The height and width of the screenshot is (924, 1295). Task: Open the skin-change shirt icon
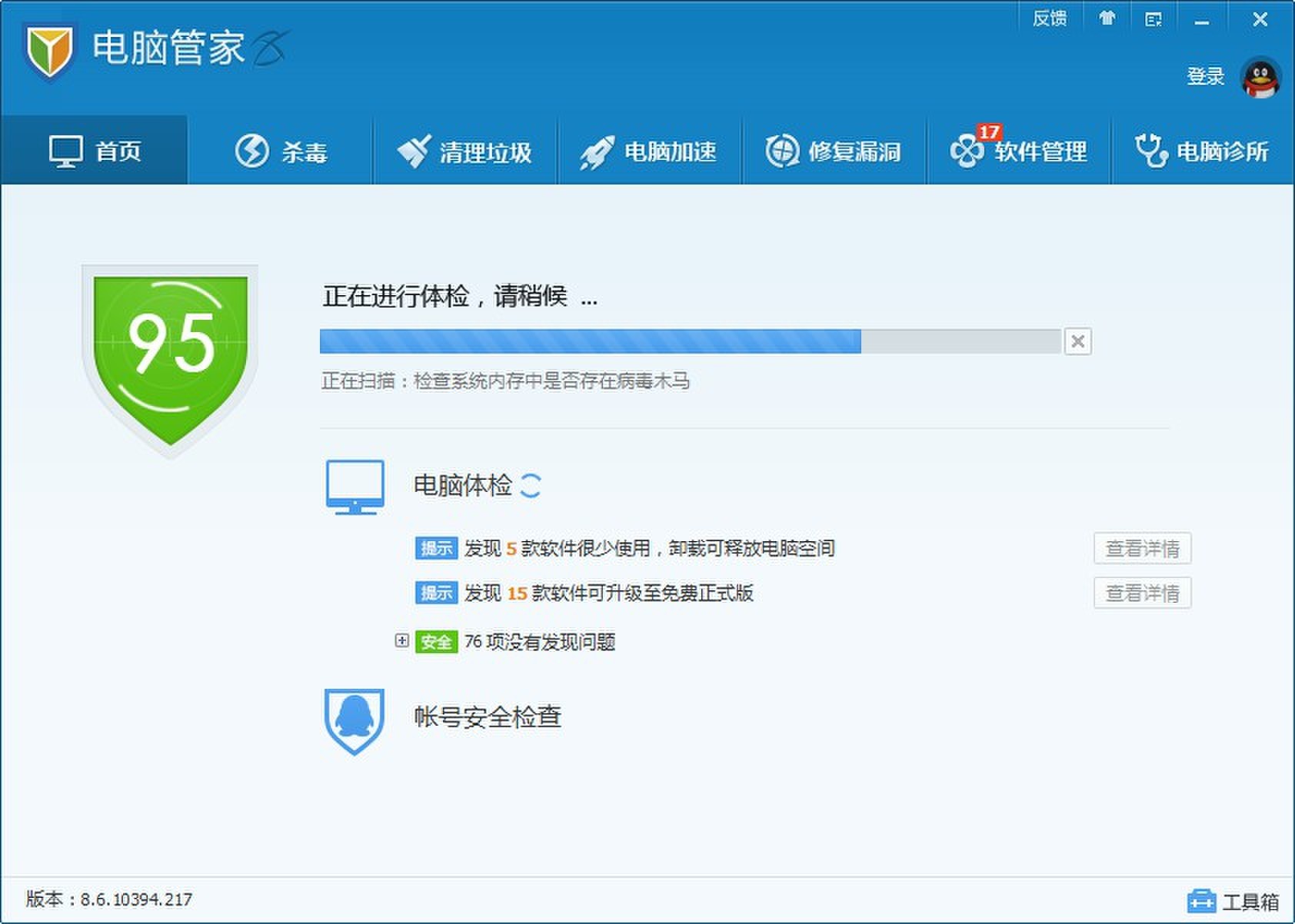[1107, 18]
